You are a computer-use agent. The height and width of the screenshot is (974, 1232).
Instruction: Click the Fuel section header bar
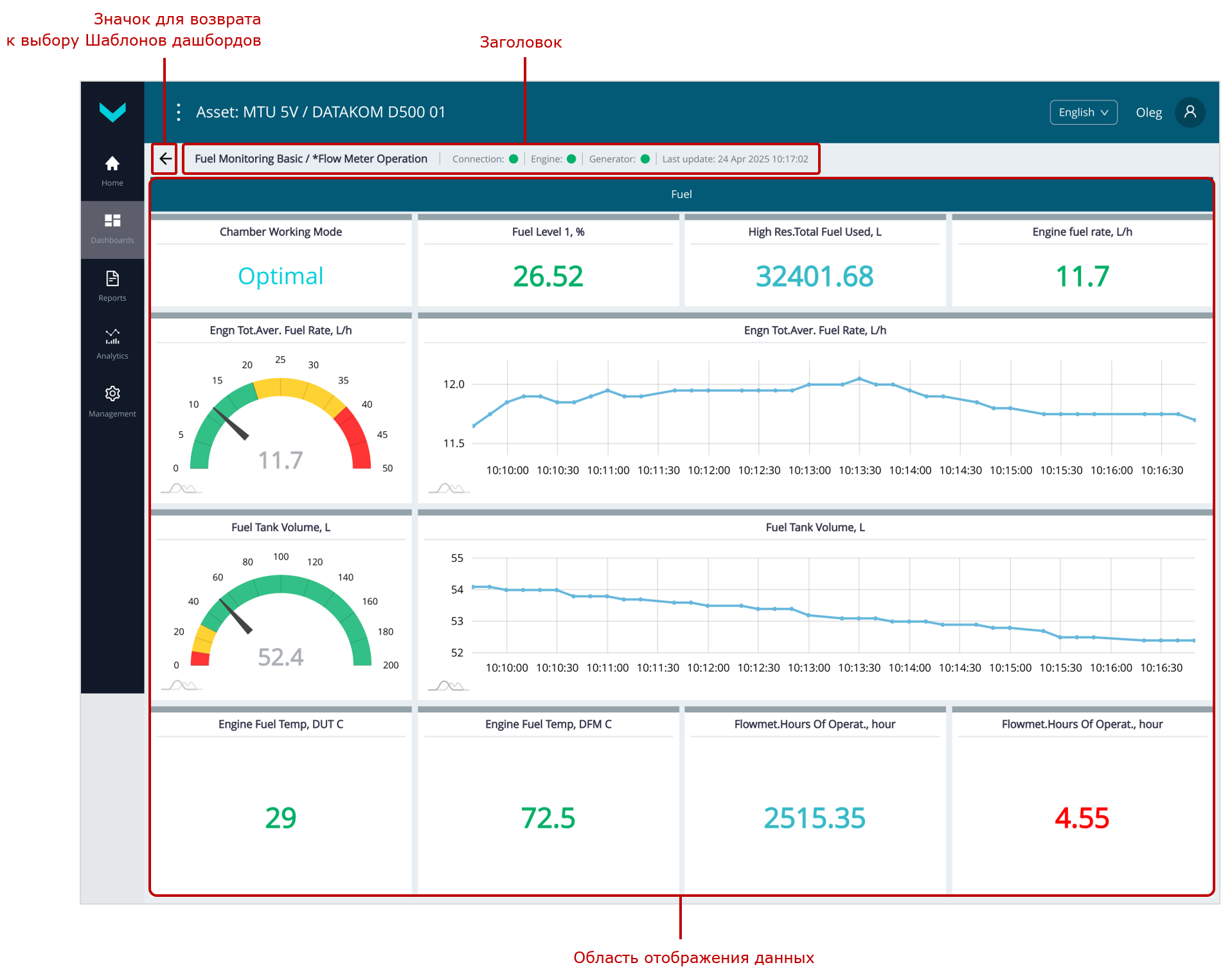coord(681,194)
